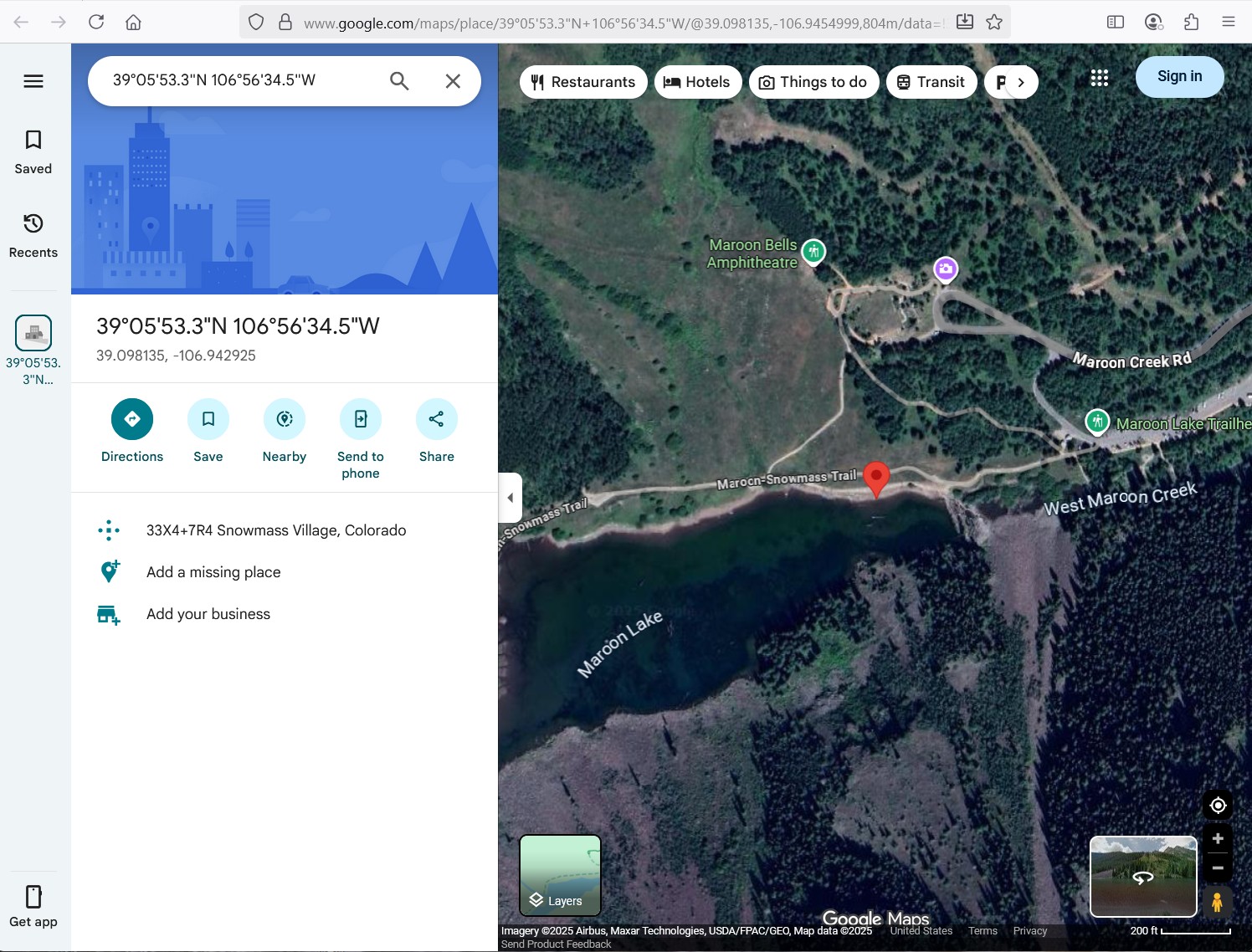Select the Maroon Bells Amphitheatre marker
The height and width of the screenshot is (952, 1252).
(813, 252)
